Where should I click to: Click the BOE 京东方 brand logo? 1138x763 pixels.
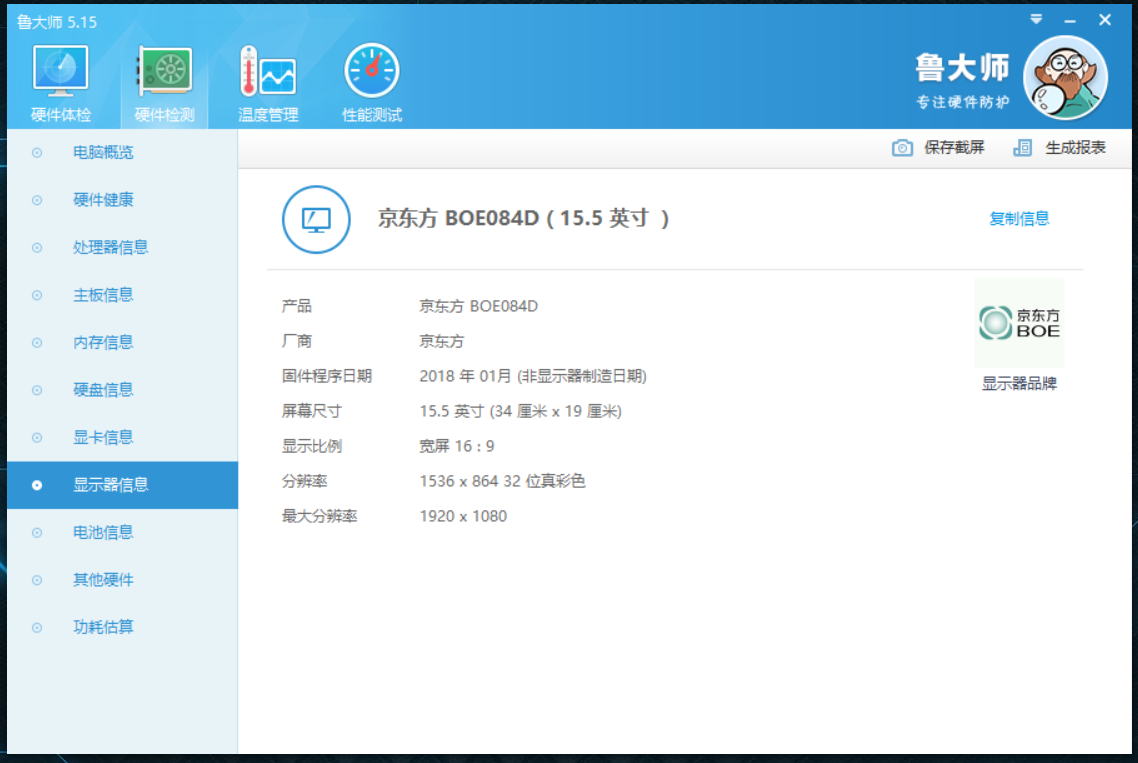point(1019,322)
